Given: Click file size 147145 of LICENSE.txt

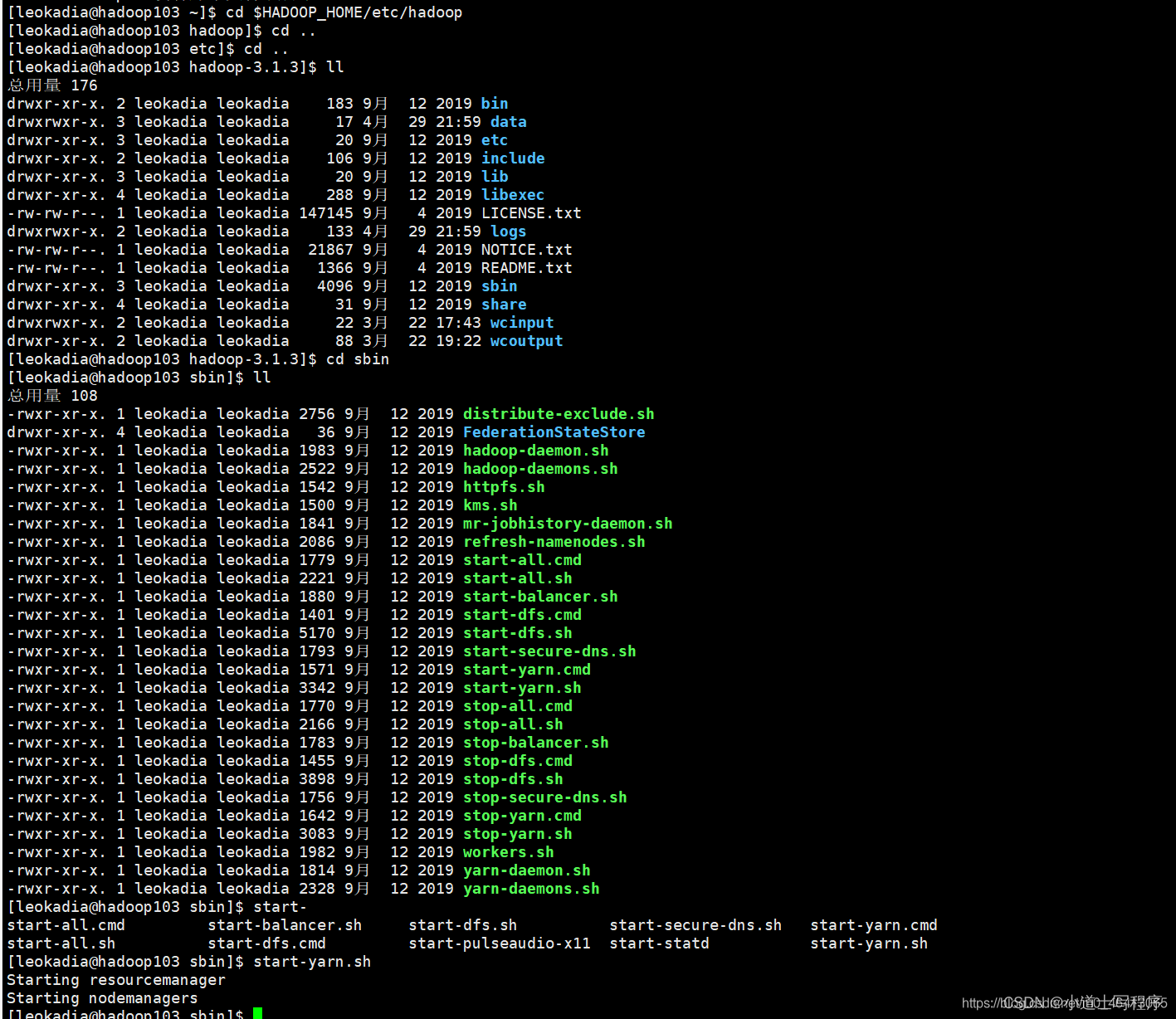Looking at the screenshot, I should click(326, 213).
